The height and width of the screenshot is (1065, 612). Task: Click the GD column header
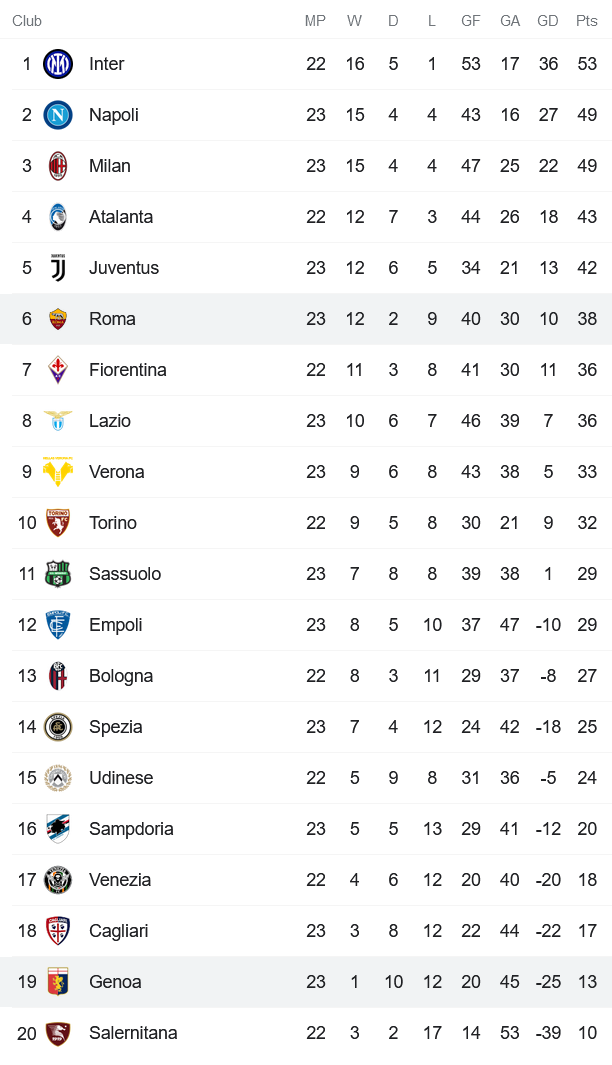pos(548,21)
